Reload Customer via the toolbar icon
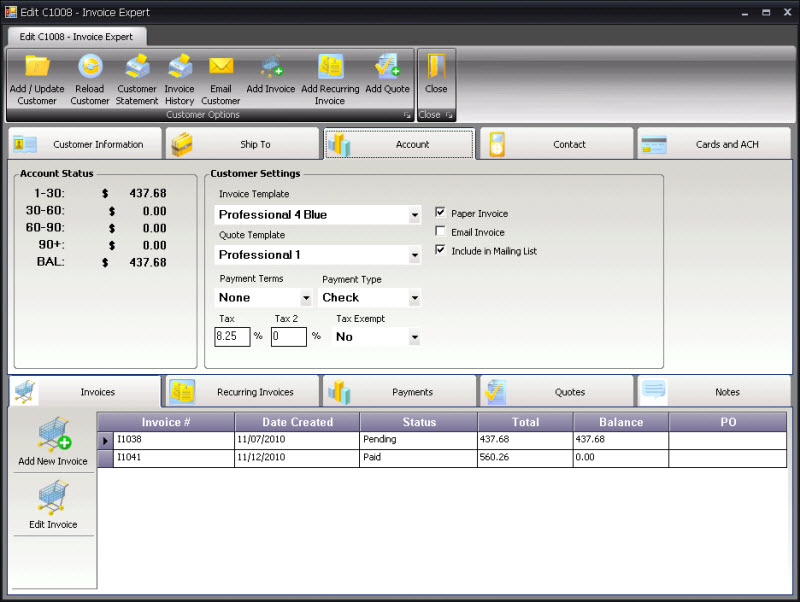Image resolution: width=800 pixels, height=602 pixels. (90, 67)
